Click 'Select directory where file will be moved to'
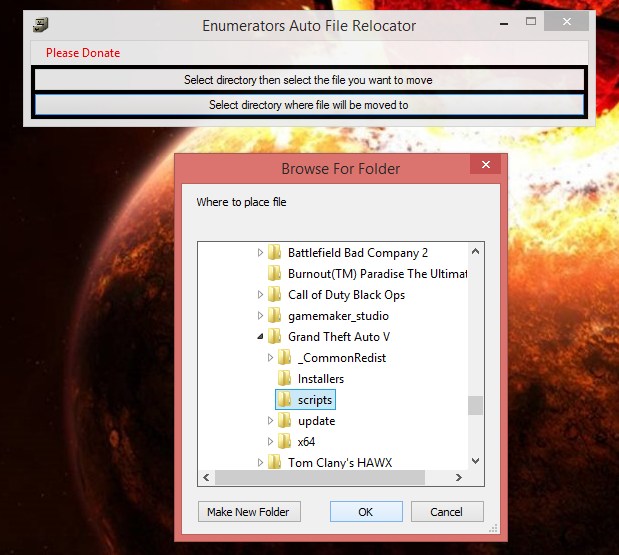Viewport: 619px width, 555px height. (x=310, y=105)
